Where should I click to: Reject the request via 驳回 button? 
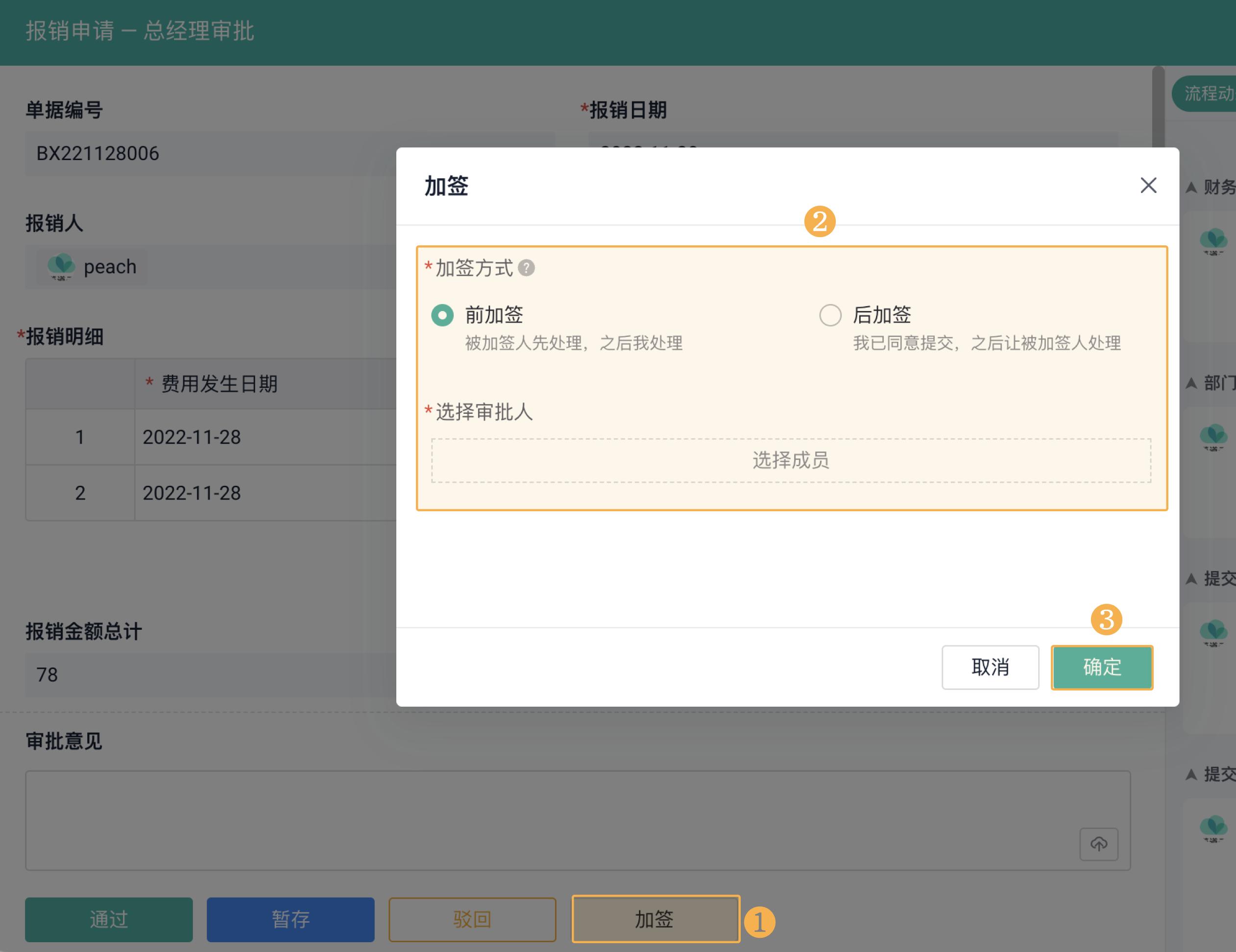click(472, 920)
